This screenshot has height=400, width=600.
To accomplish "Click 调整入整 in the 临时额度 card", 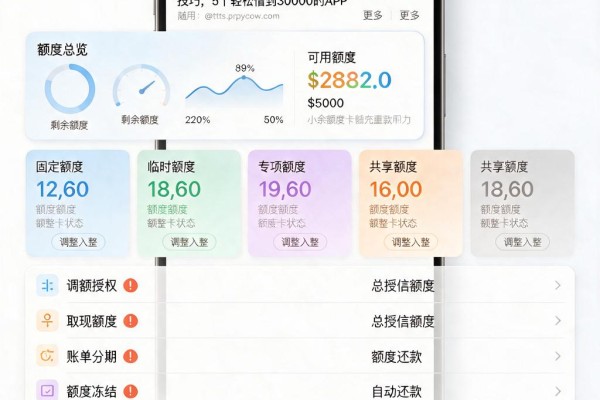I will click(189, 242).
